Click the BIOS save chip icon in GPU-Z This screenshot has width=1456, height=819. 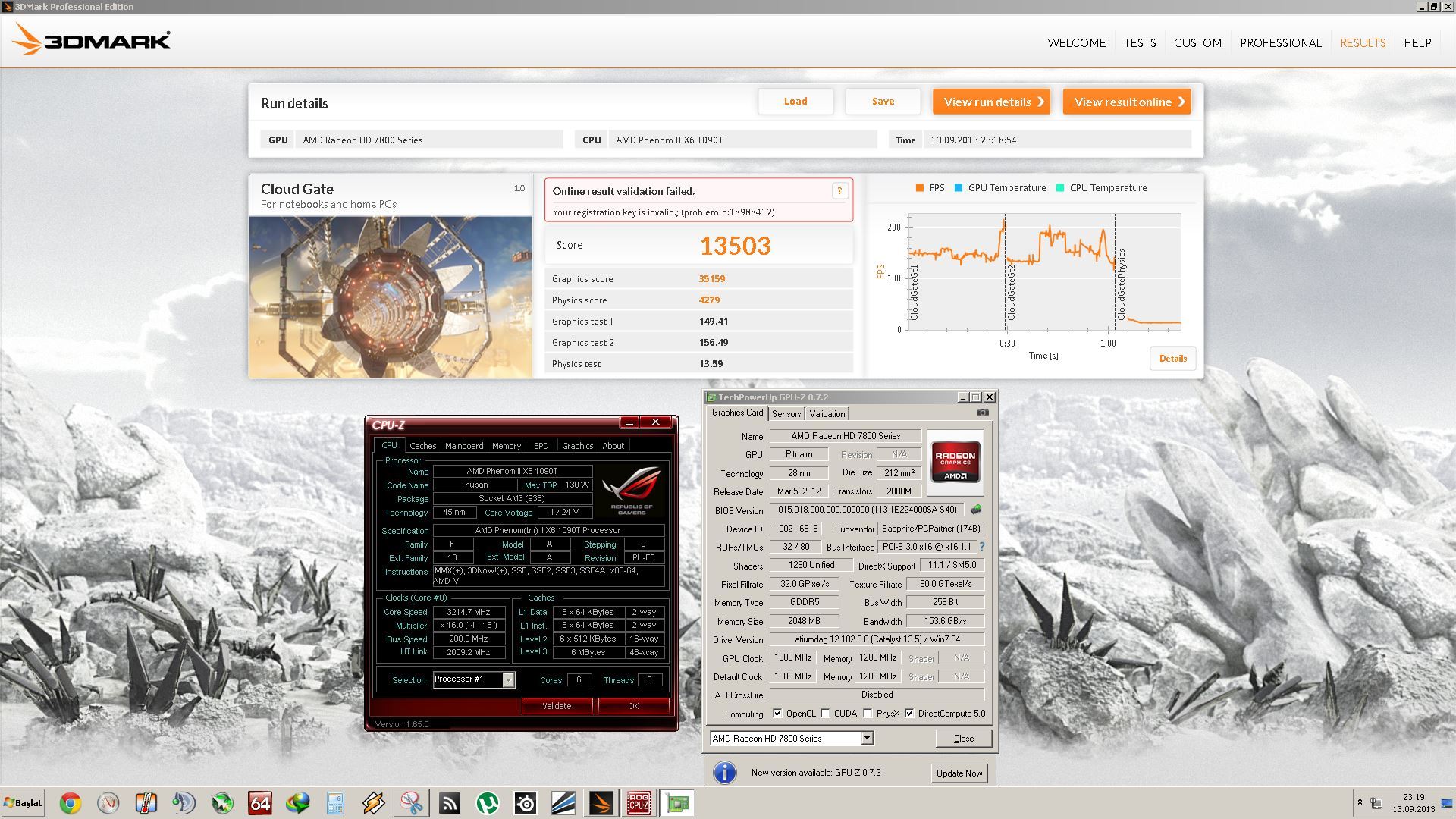click(x=976, y=510)
